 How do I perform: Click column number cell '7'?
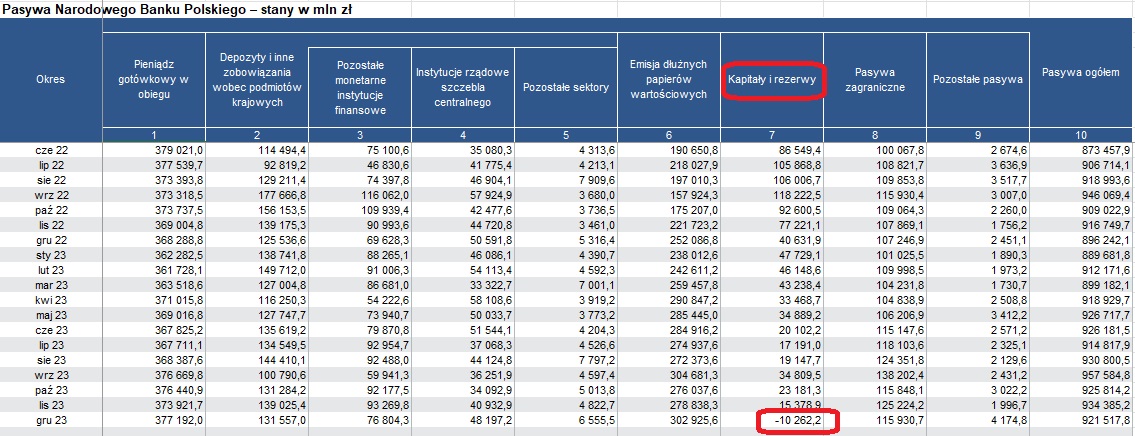coord(772,135)
